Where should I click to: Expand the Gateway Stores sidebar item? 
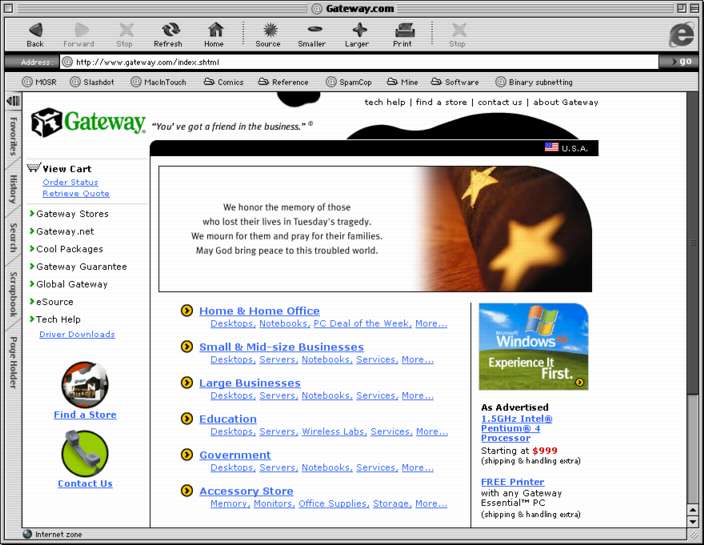(32, 213)
